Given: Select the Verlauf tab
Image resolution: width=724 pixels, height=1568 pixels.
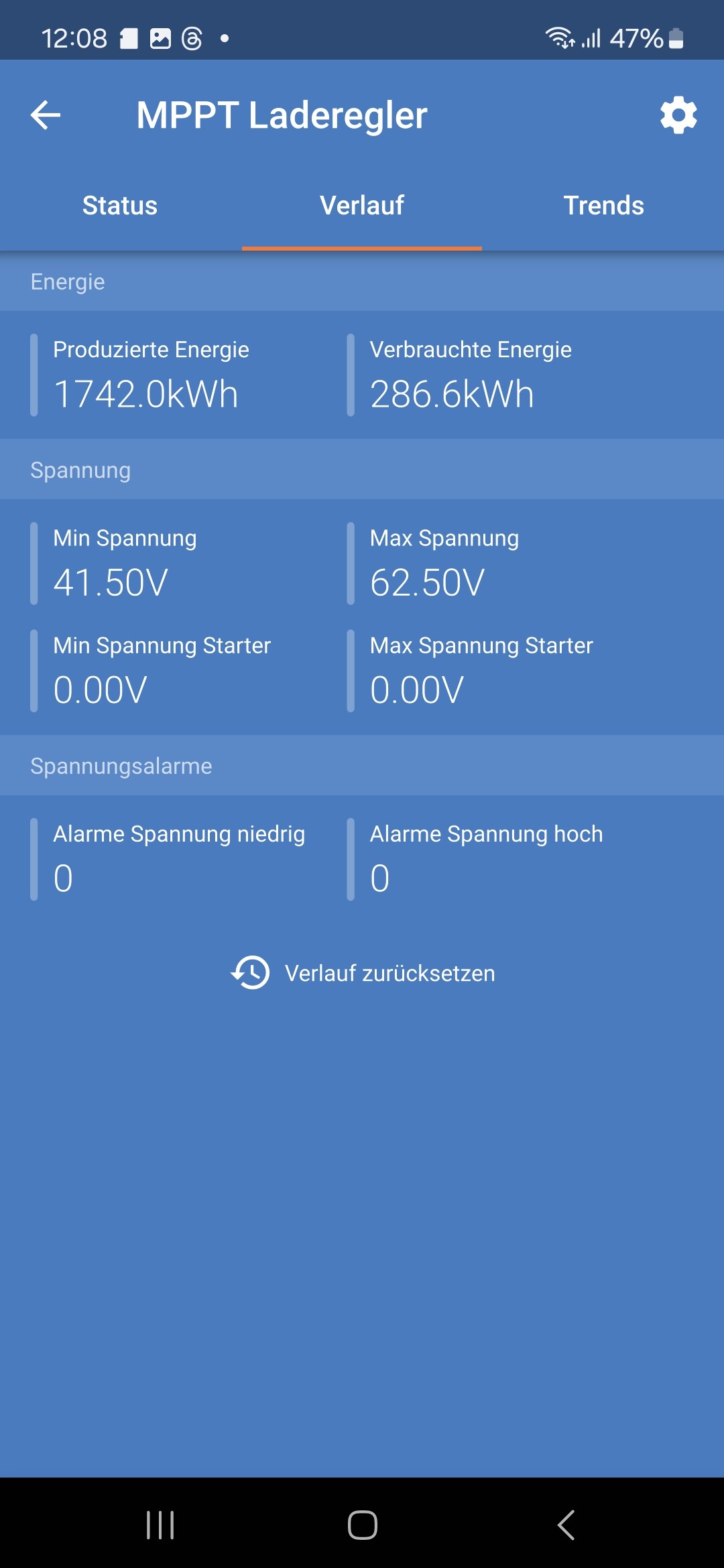Looking at the screenshot, I should (362, 206).
